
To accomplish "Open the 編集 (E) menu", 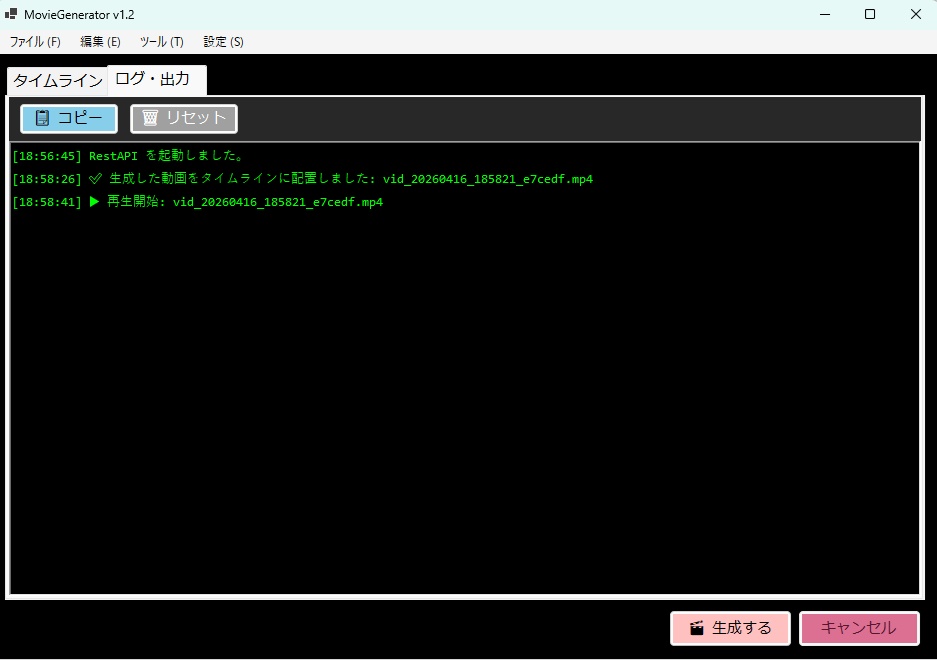I will [x=100, y=42].
